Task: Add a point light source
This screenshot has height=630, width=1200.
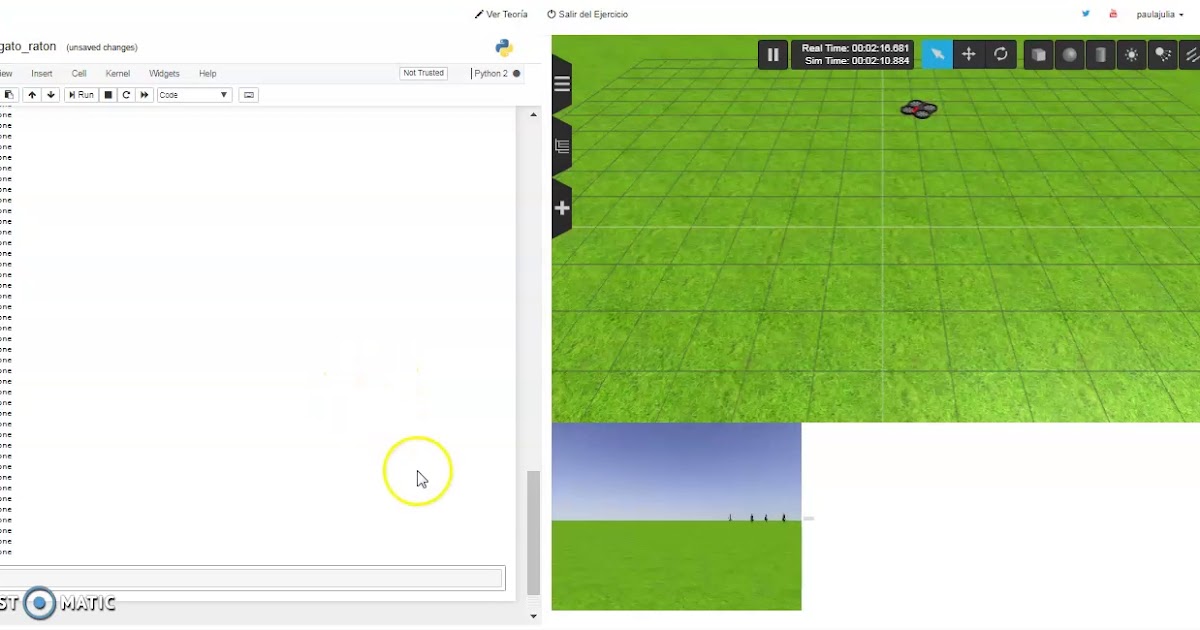Action: [x=1131, y=55]
